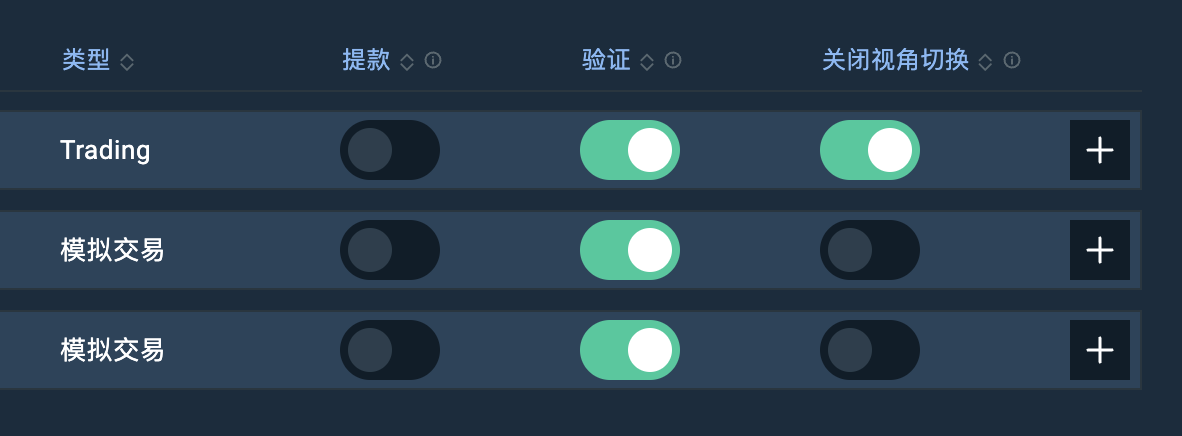Click the 提款 column header label
The width and height of the screenshot is (1182, 436).
(366, 60)
